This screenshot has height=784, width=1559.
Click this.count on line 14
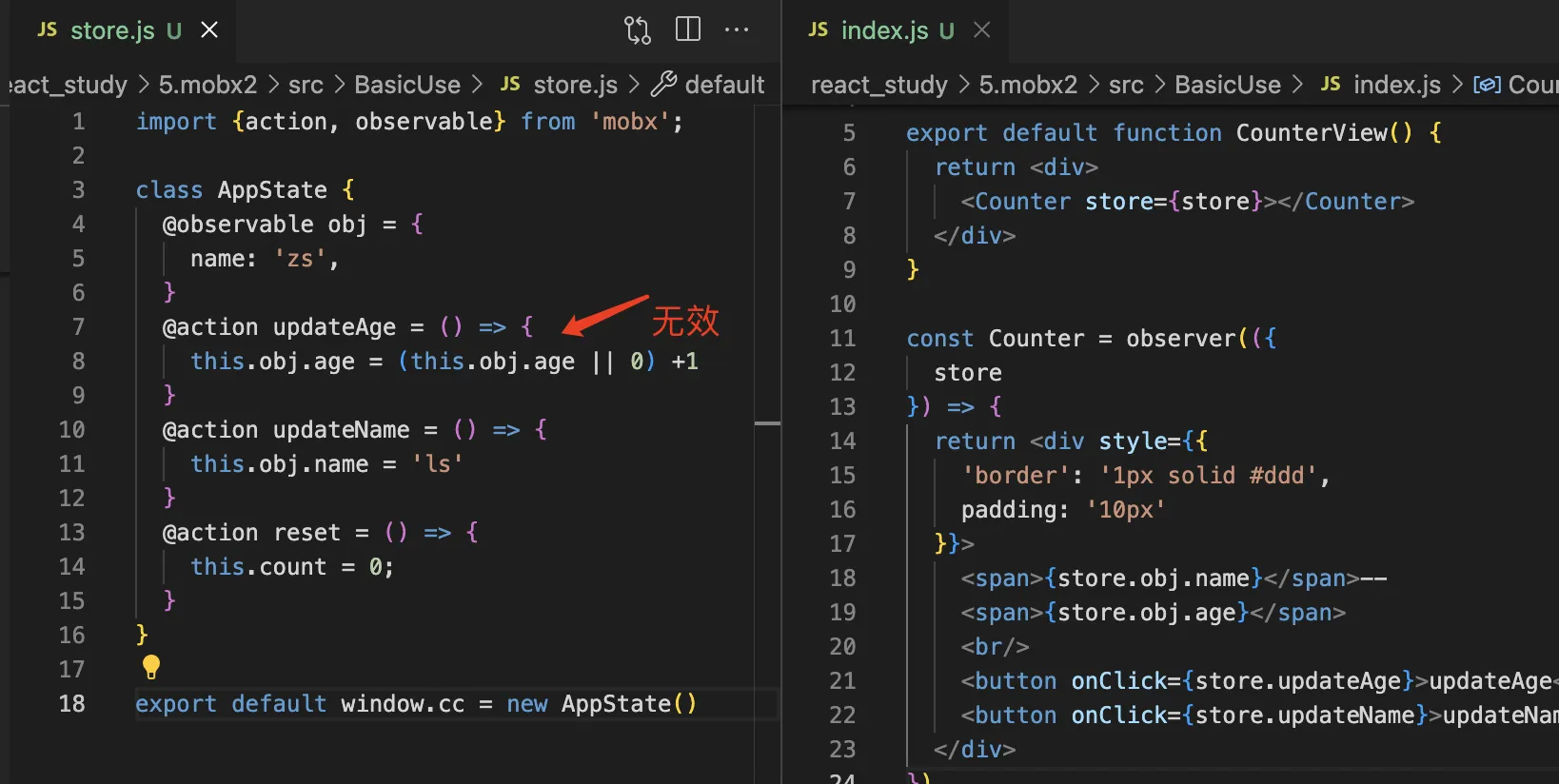tap(258, 566)
